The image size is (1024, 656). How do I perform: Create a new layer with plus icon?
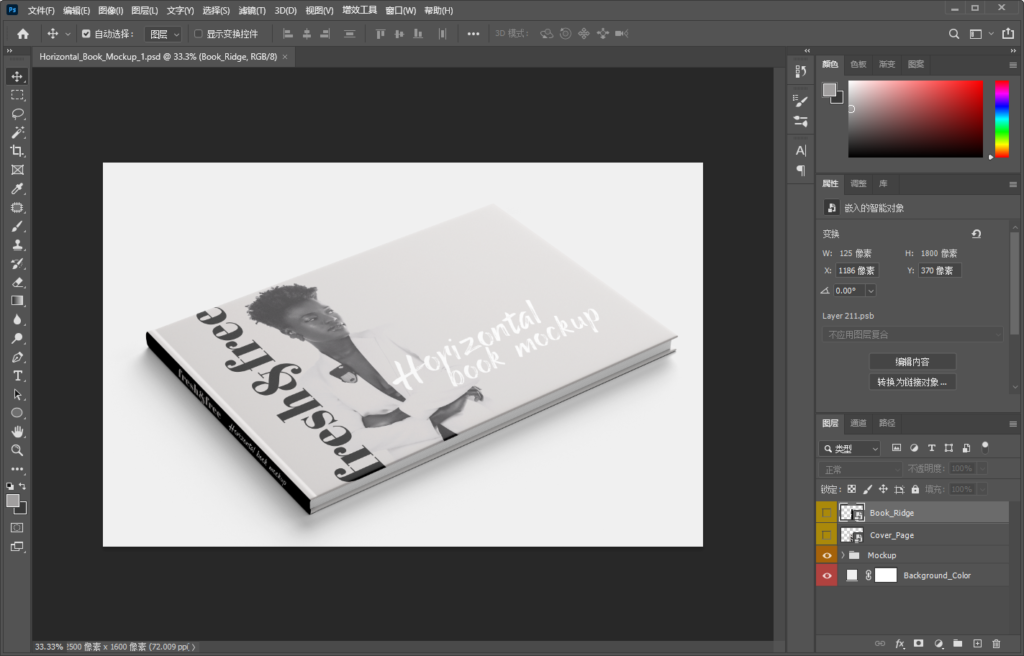point(977,644)
